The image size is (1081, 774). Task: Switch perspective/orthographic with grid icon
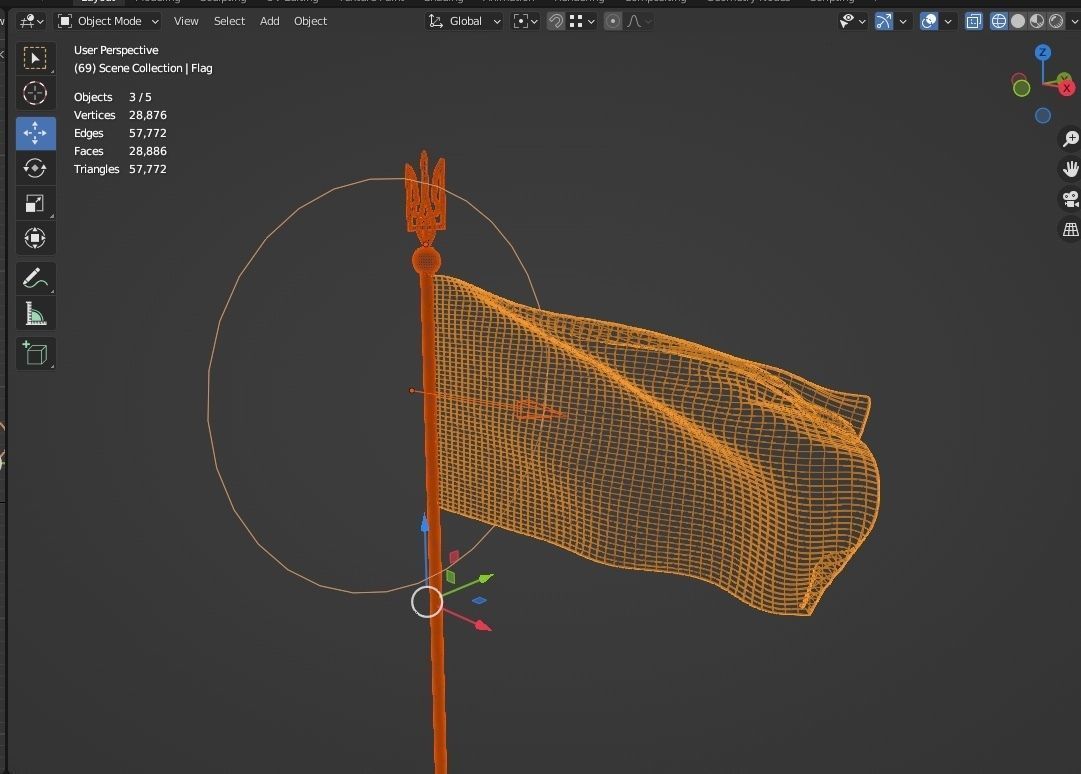[1070, 230]
